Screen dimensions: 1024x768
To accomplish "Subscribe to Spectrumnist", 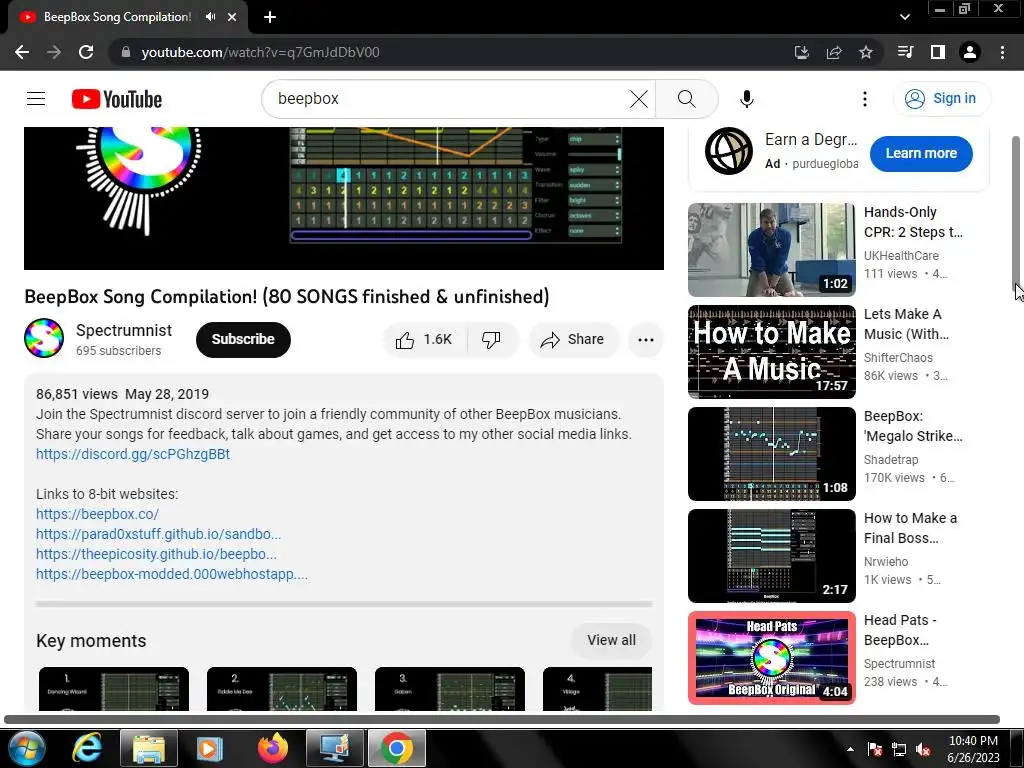I will pos(243,340).
